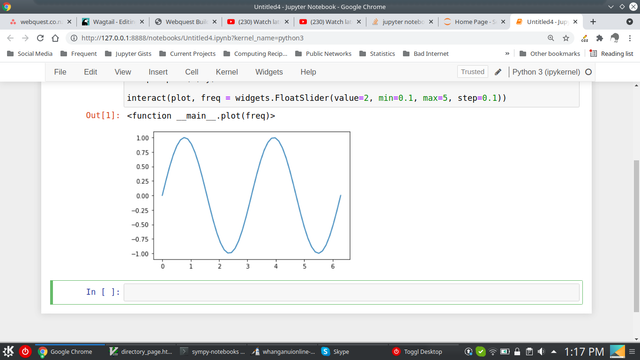Viewport: 640px width, 360px height.
Task: Click the notebook vertical scrollbar
Action: click(636, 236)
